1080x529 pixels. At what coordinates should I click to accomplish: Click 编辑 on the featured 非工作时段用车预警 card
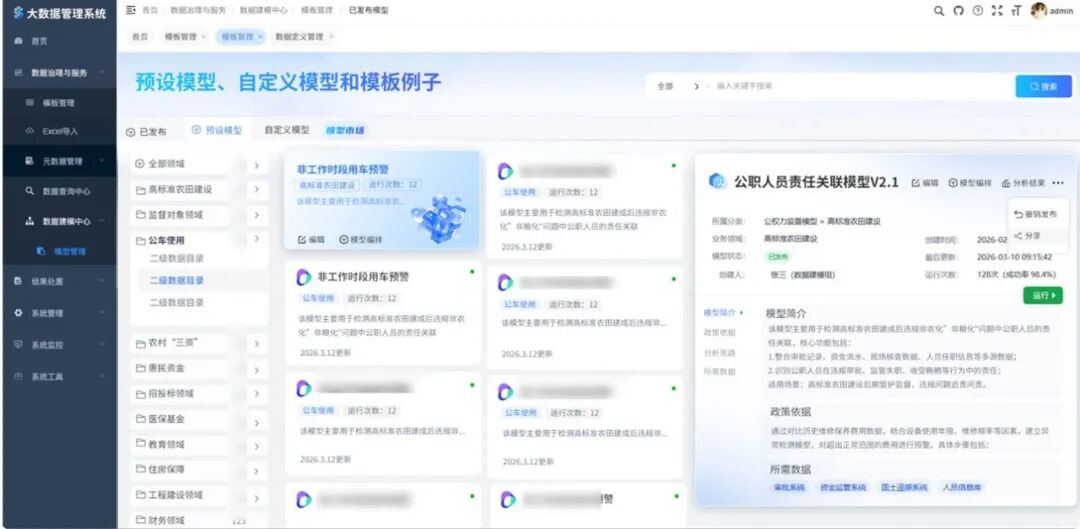(311, 240)
